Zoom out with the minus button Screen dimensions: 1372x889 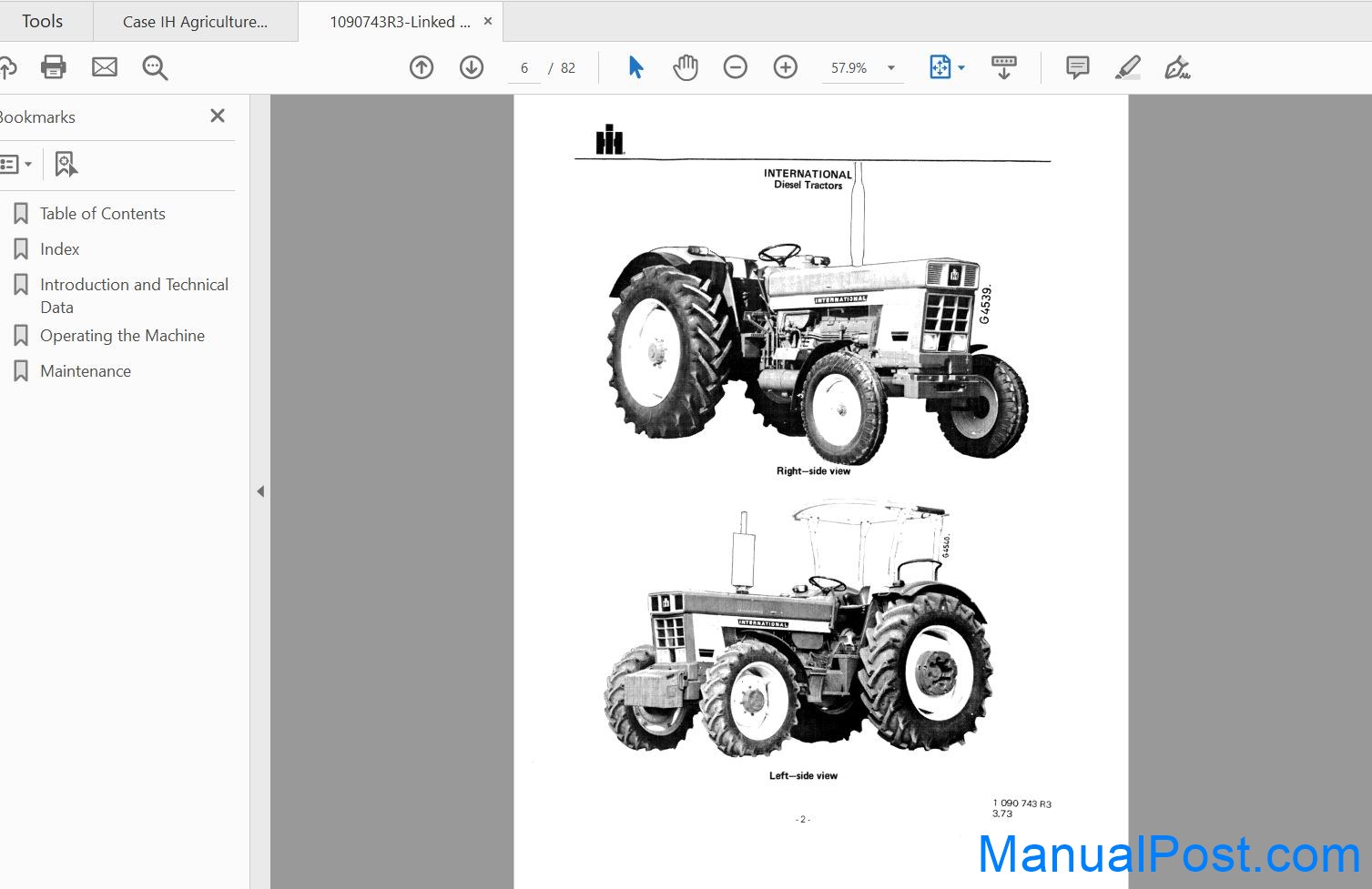(x=736, y=67)
